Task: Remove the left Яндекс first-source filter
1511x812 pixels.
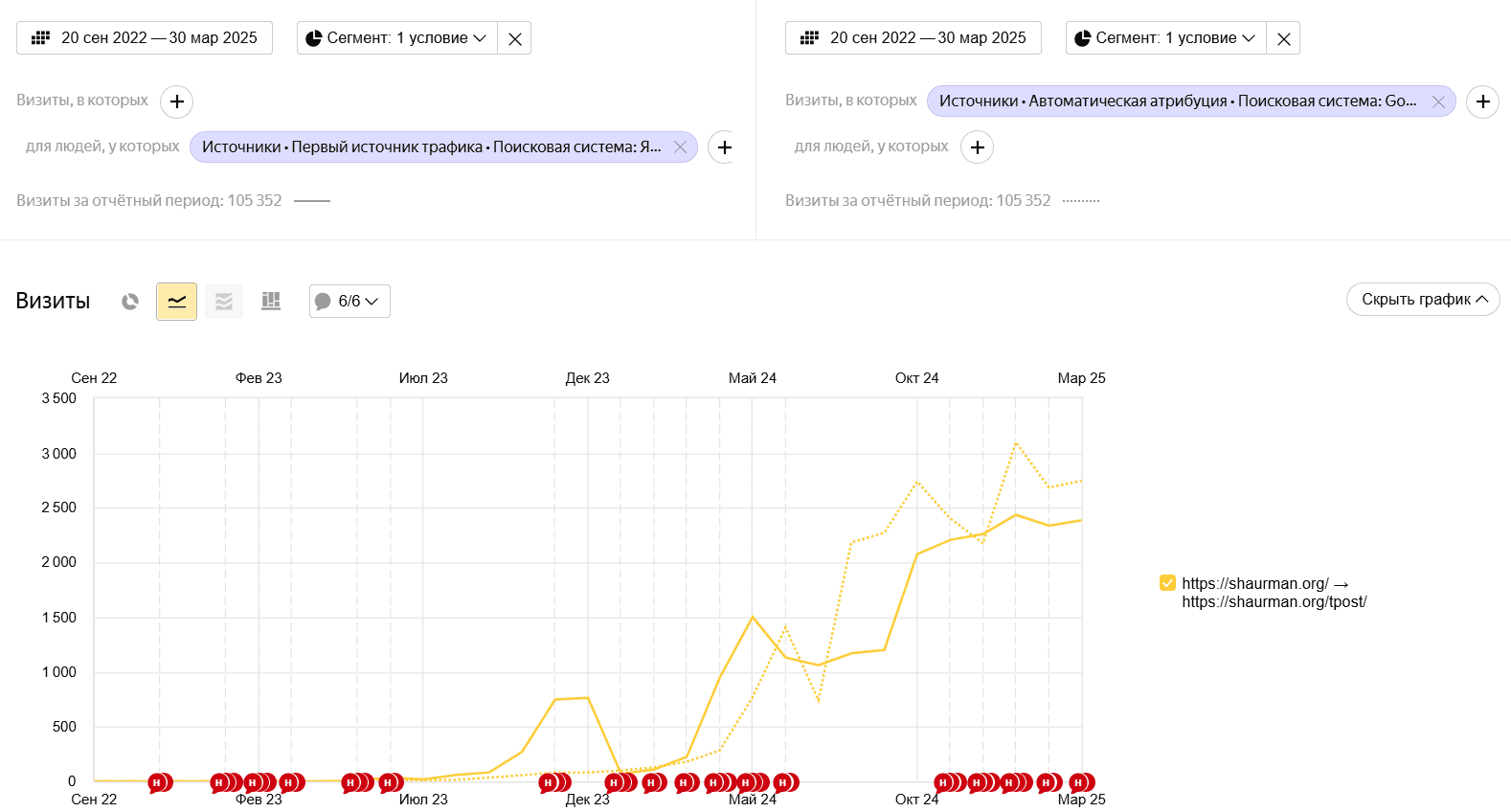Action: (x=680, y=147)
